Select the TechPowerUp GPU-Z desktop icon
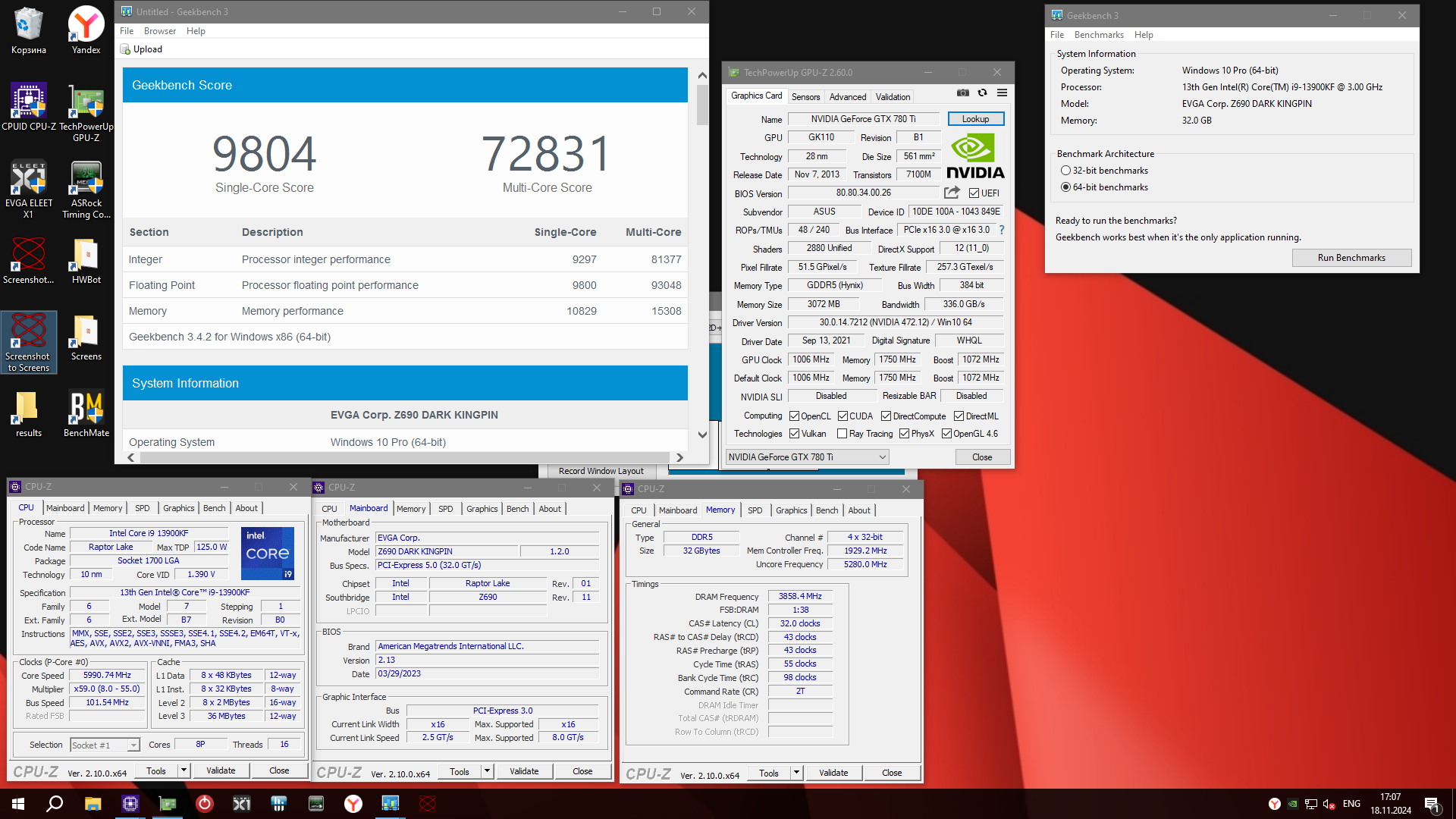This screenshot has width=1456, height=819. click(86, 112)
